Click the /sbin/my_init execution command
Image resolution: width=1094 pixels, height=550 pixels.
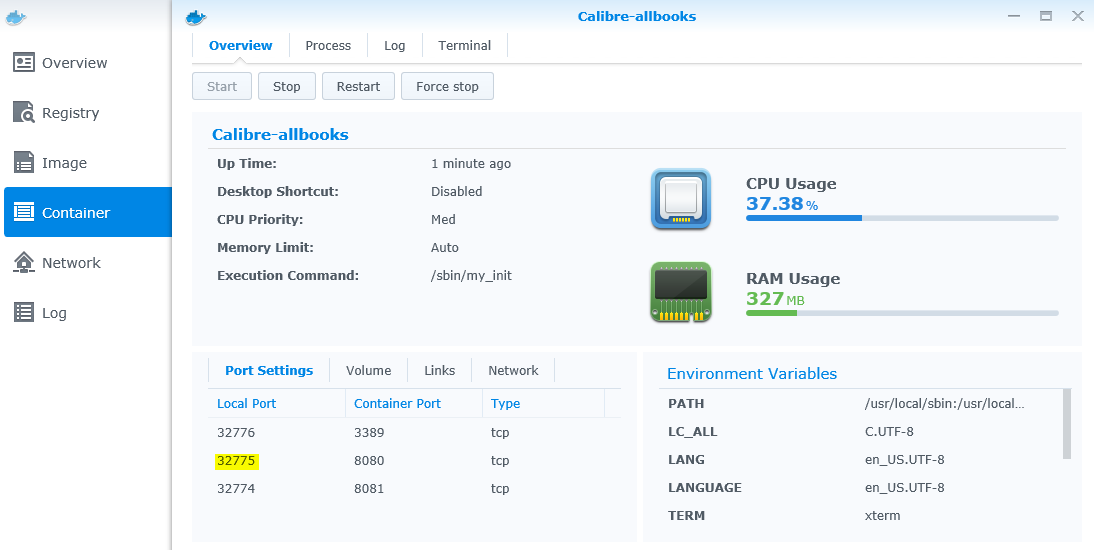pos(471,276)
